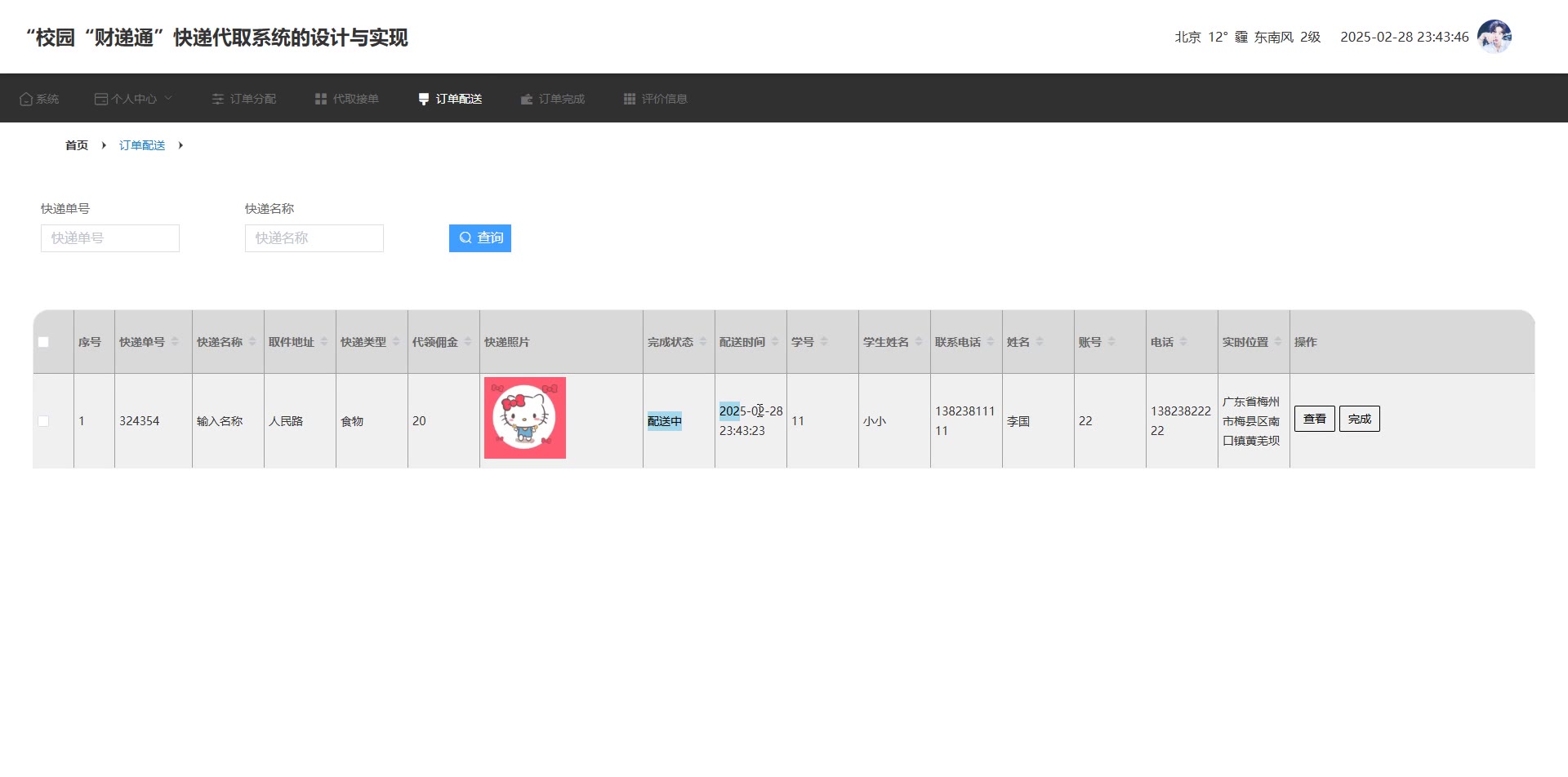Click the 查看 button for order 324354
This screenshot has width=1568, height=777.
1315,419
